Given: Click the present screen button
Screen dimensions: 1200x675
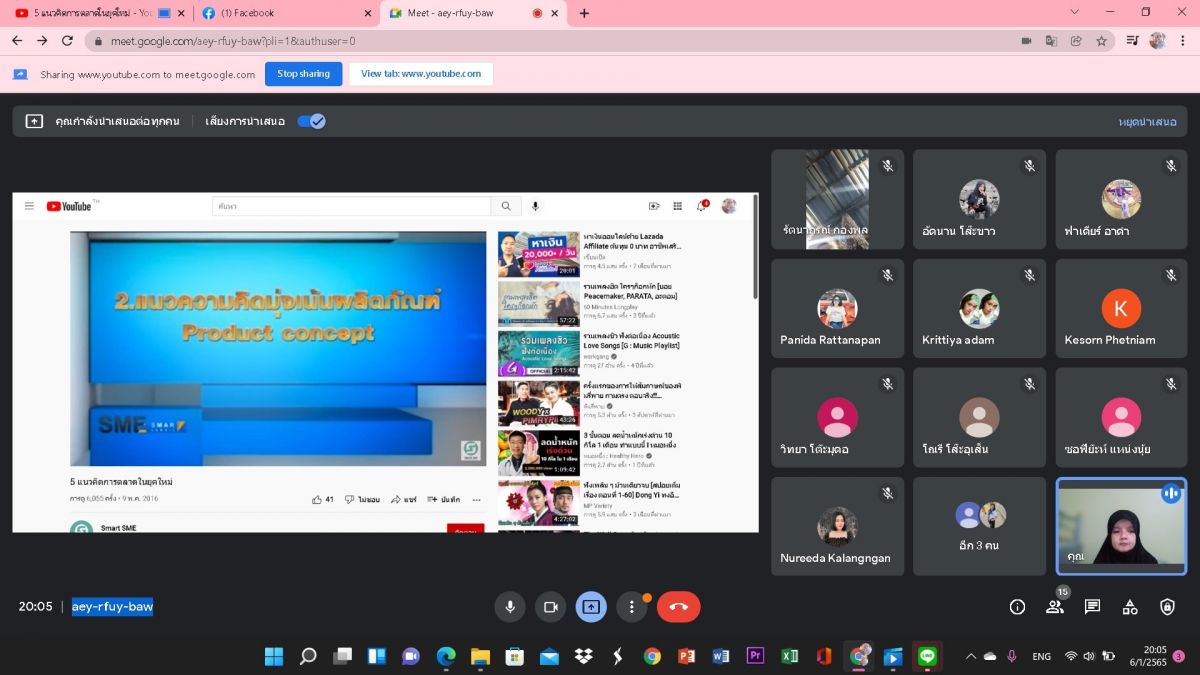Looking at the screenshot, I should coord(591,607).
